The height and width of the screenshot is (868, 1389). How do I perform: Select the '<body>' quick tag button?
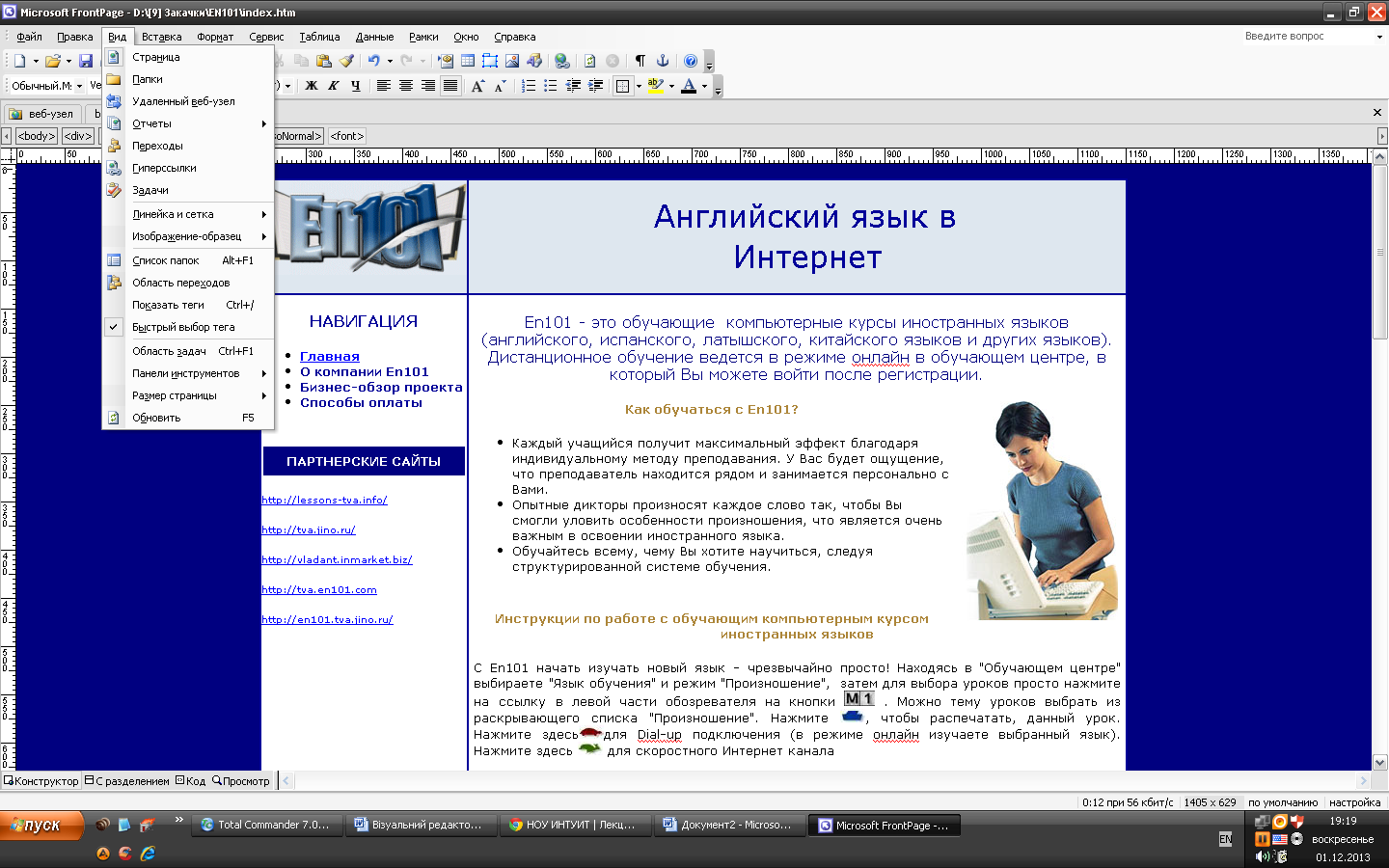[37, 136]
